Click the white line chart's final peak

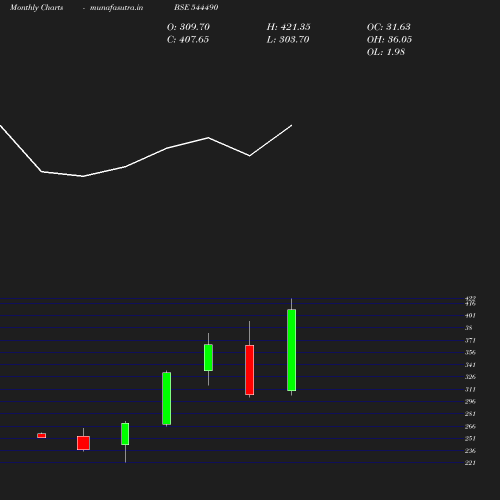click(x=292, y=125)
